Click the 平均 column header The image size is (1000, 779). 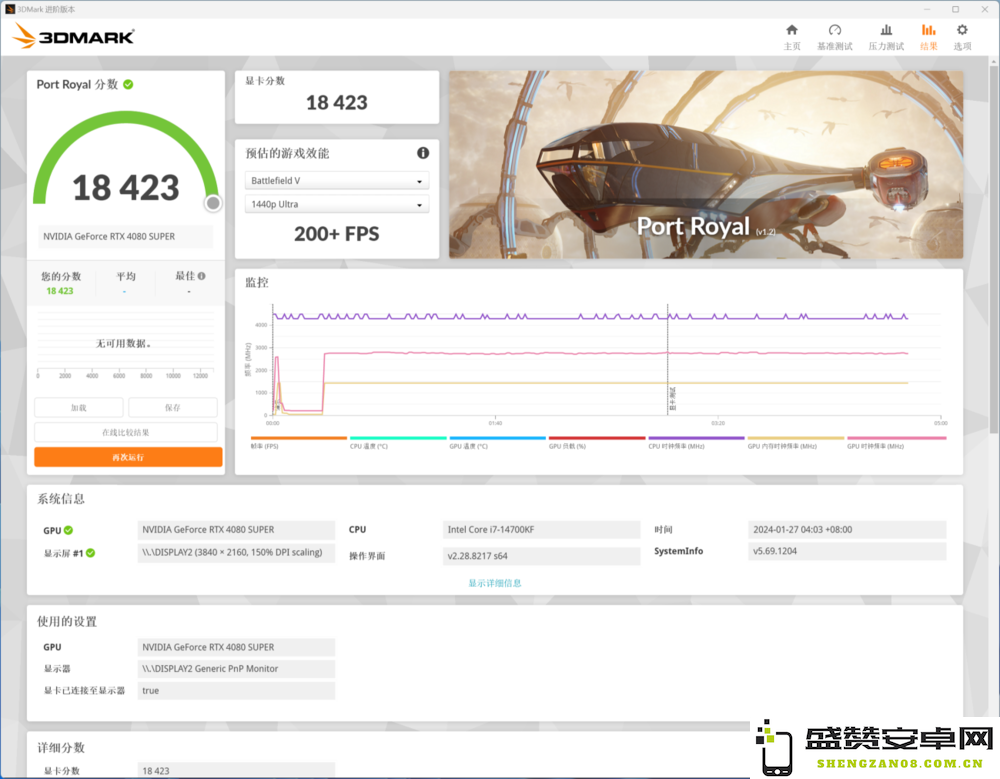tap(126, 276)
